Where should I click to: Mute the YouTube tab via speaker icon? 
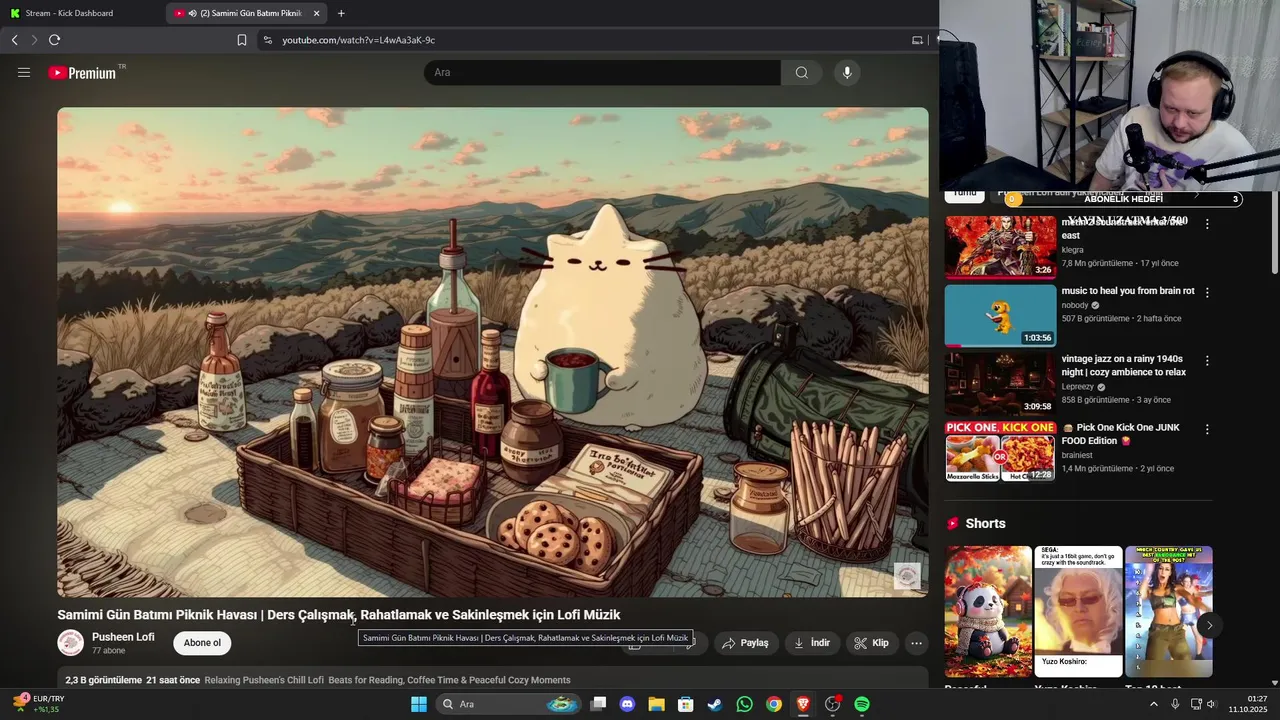coord(191,13)
